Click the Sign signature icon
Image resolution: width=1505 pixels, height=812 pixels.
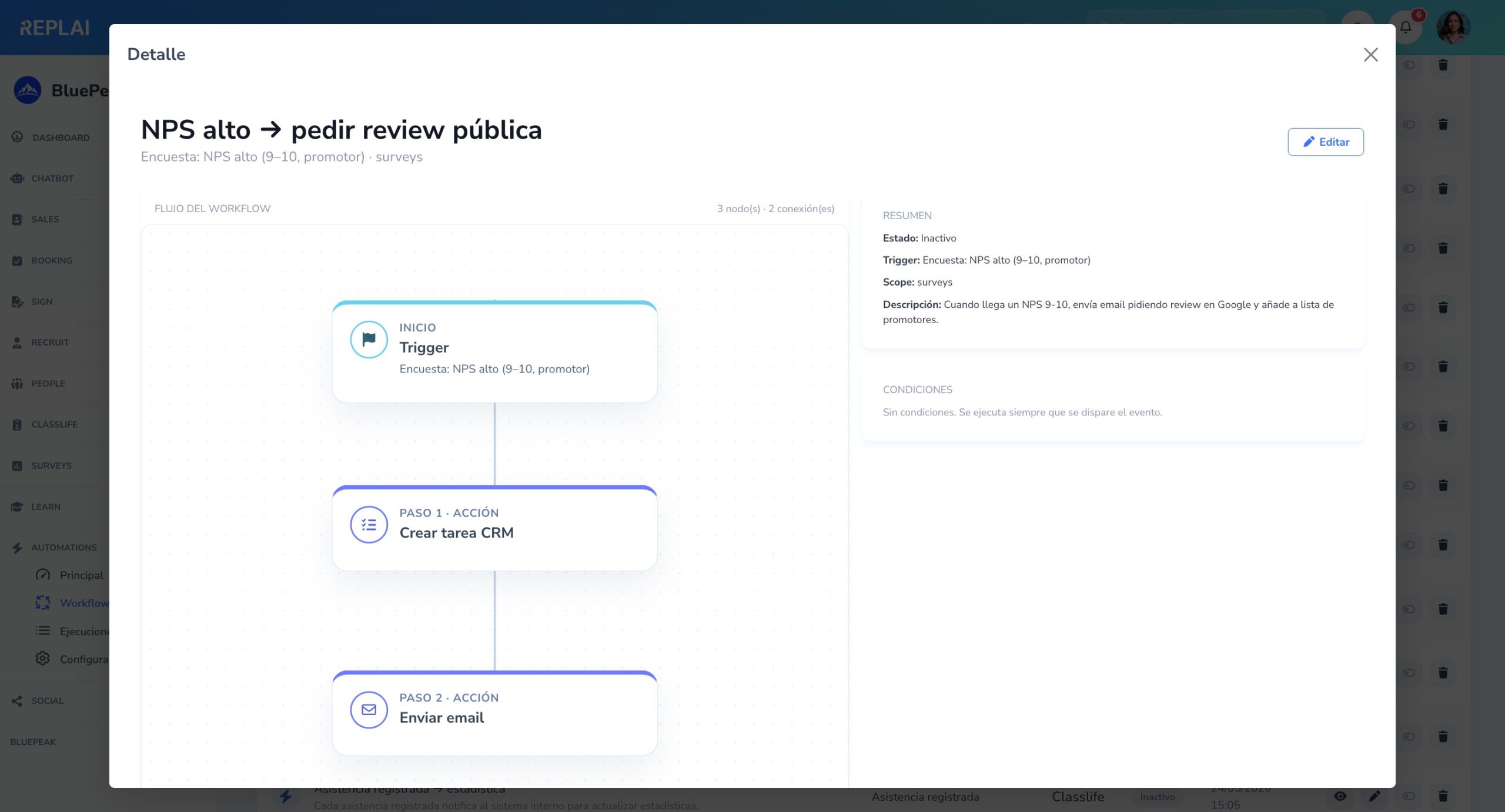[x=17, y=301]
